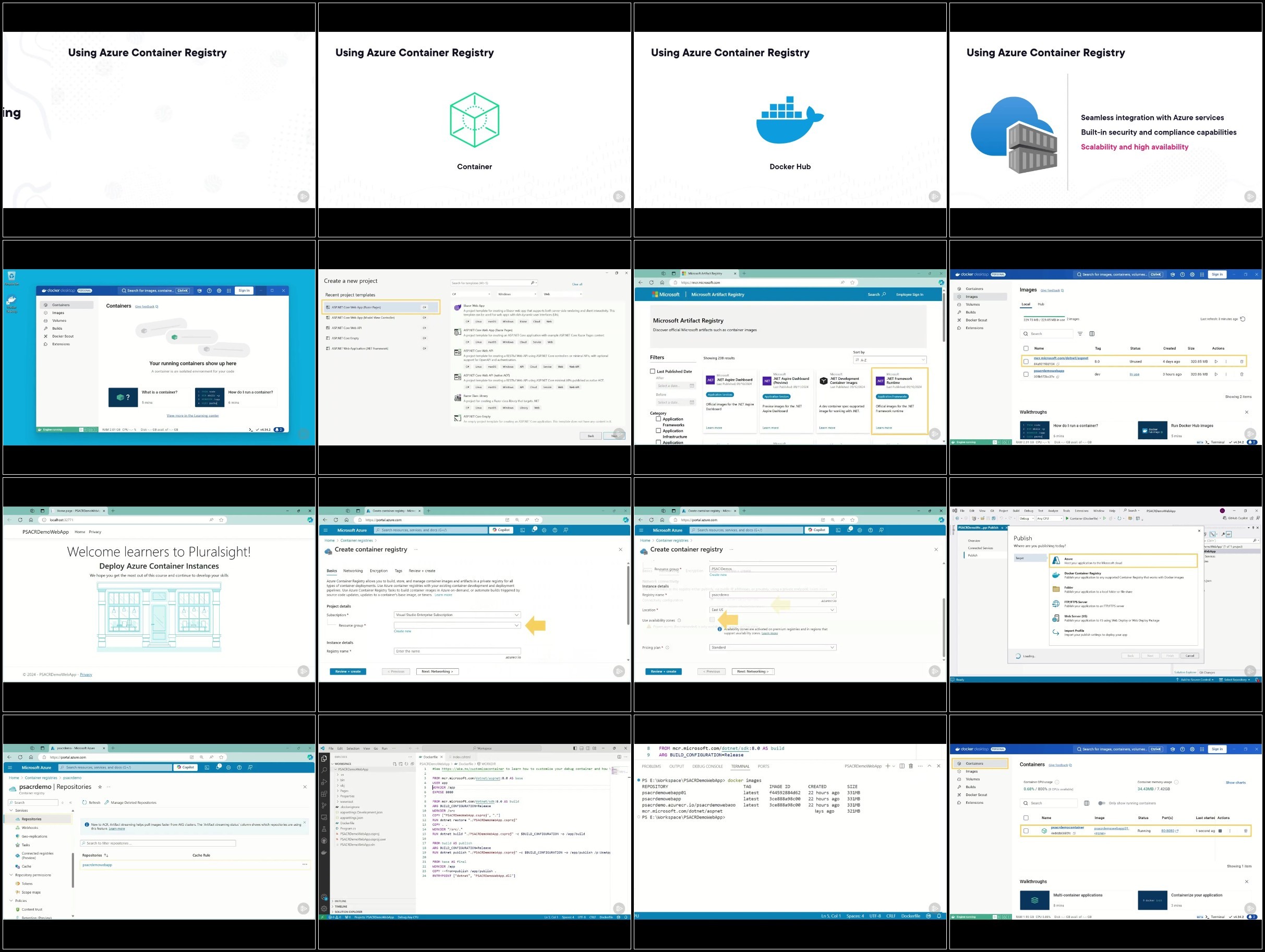1265x952 pixels.
Task: Click Show charts link in Docker Containers view
Action: pyautogui.click(x=1235, y=783)
